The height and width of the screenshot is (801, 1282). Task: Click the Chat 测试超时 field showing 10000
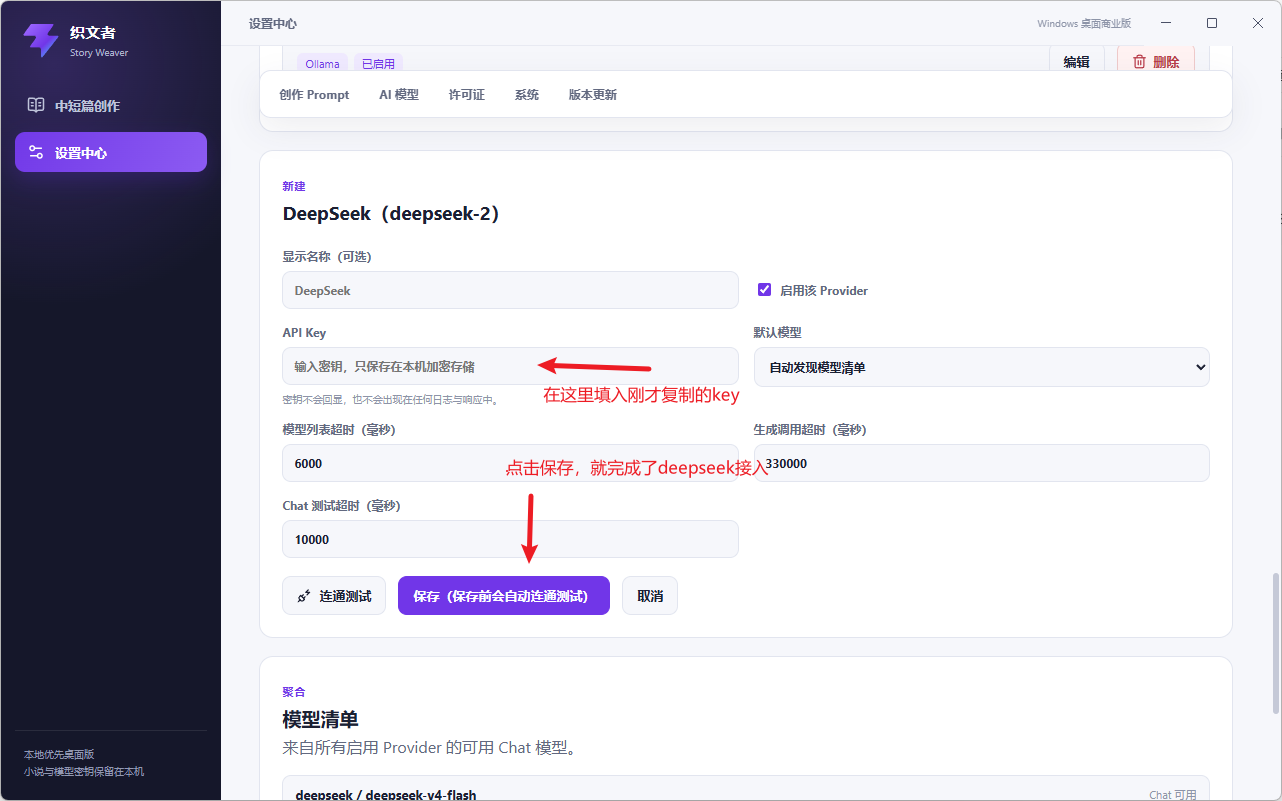click(511, 539)
